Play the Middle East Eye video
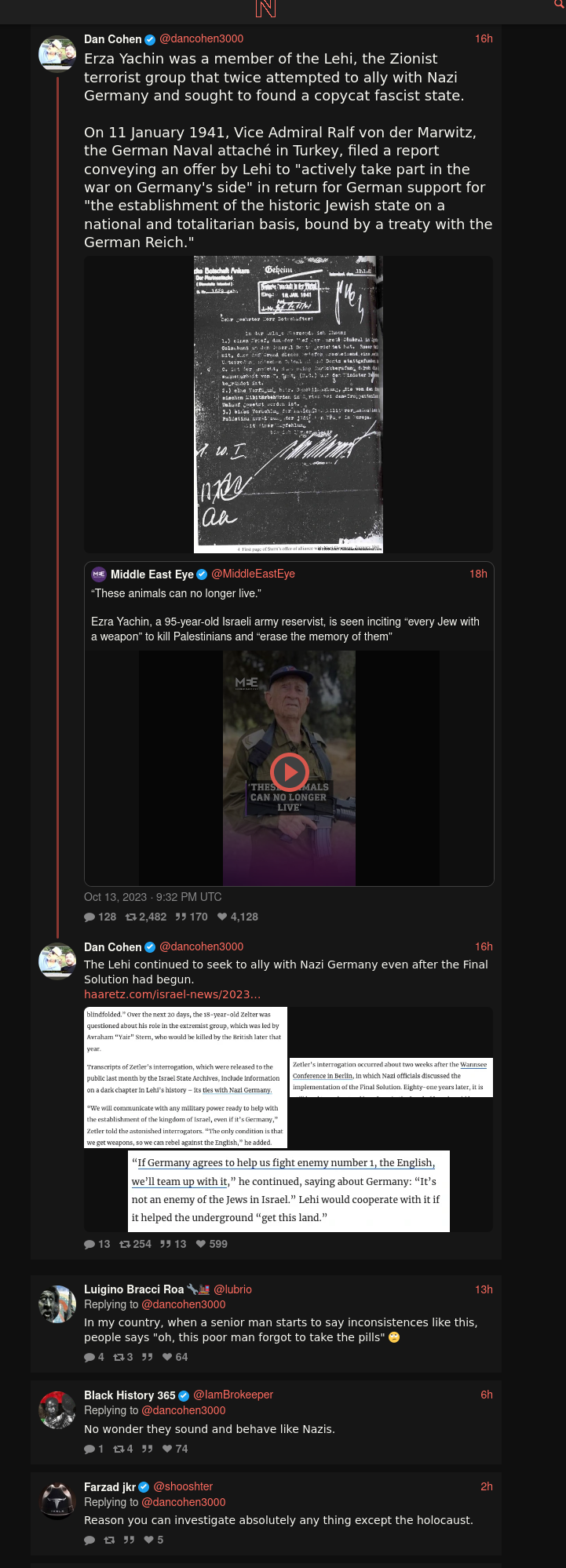The height and width of the screenshot is (1568, 566). (x=289, y=771)
